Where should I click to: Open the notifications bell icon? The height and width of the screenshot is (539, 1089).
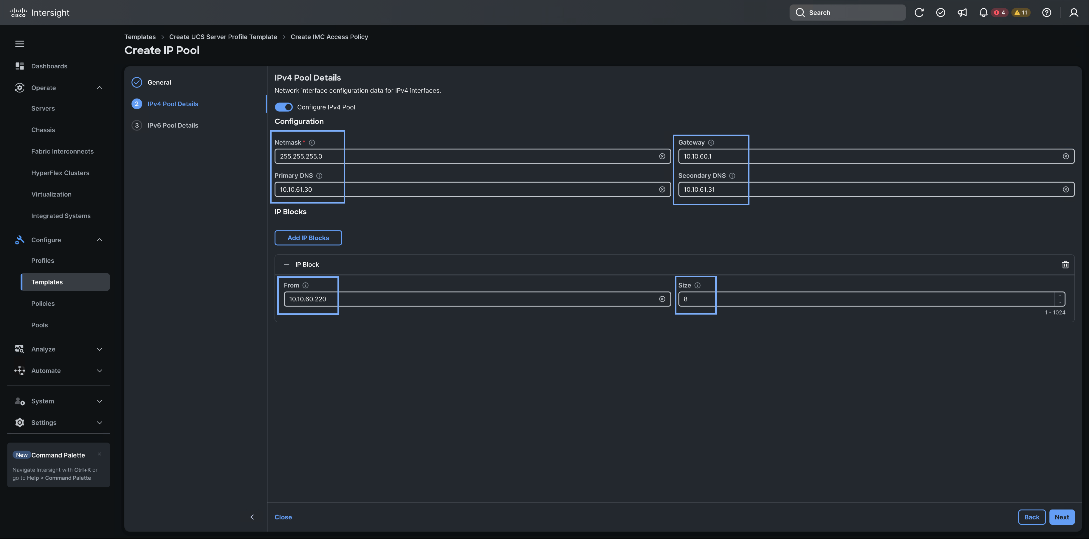pyautogui.click(x=983, y=13)
